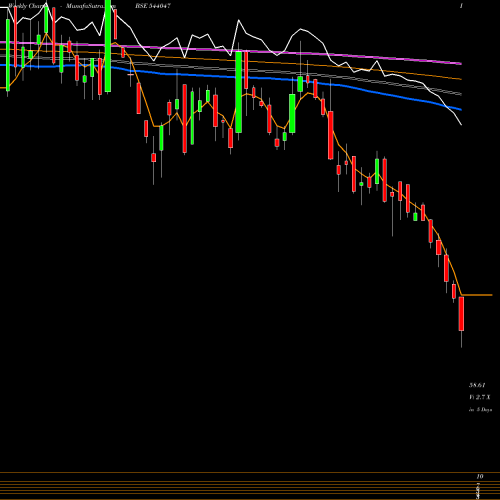500x500 pixels.
Task: Click the '38.61' price value
Action: pyautogui.click(x=477, y=385)
